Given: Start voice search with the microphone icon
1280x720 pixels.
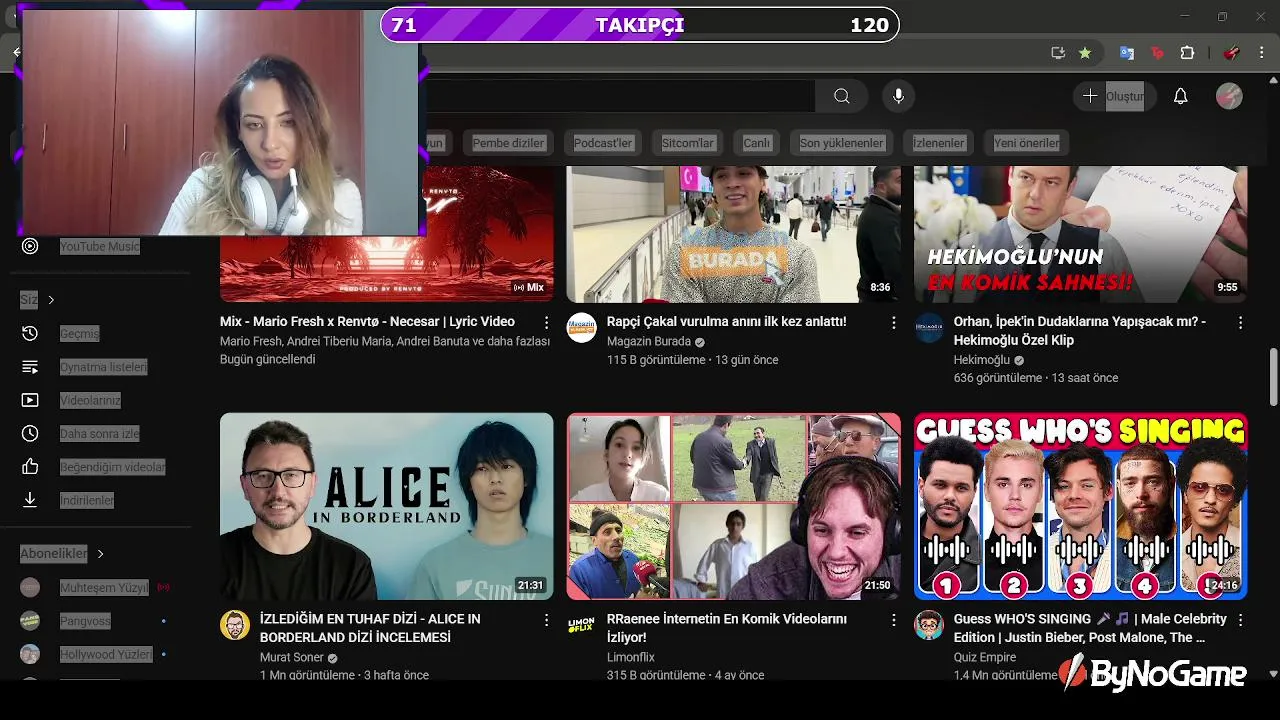Looking at the screenshot, I should pos(898,96).
